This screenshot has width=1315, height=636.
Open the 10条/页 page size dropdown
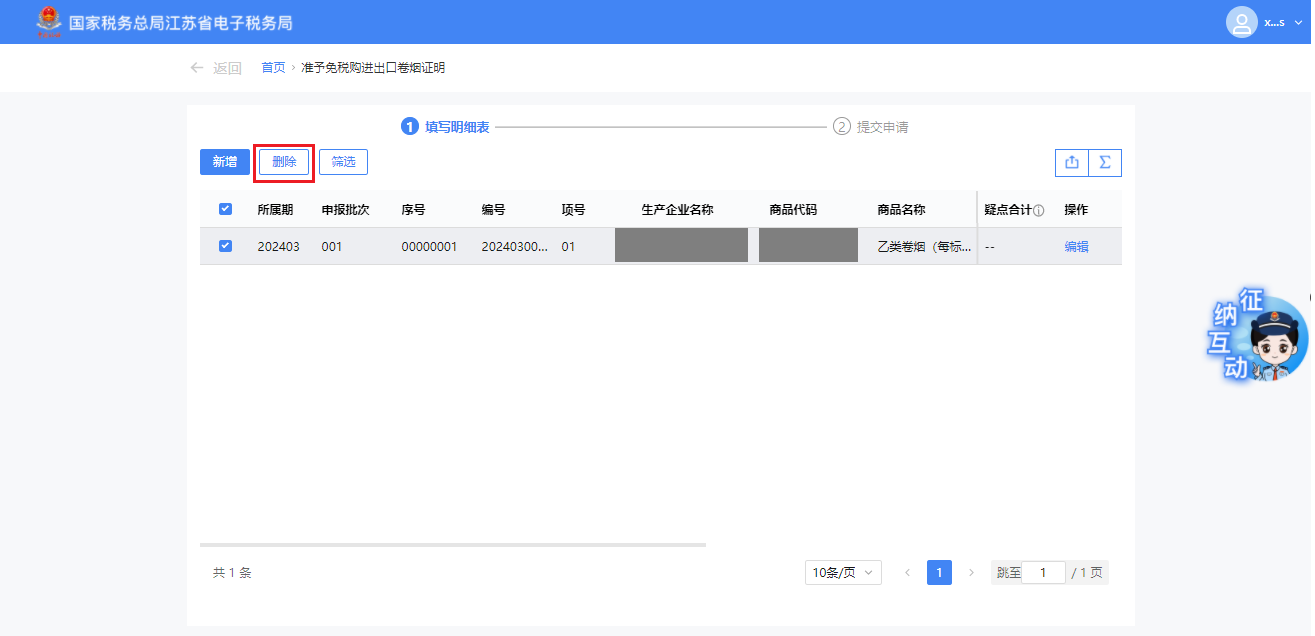[843, 573]
